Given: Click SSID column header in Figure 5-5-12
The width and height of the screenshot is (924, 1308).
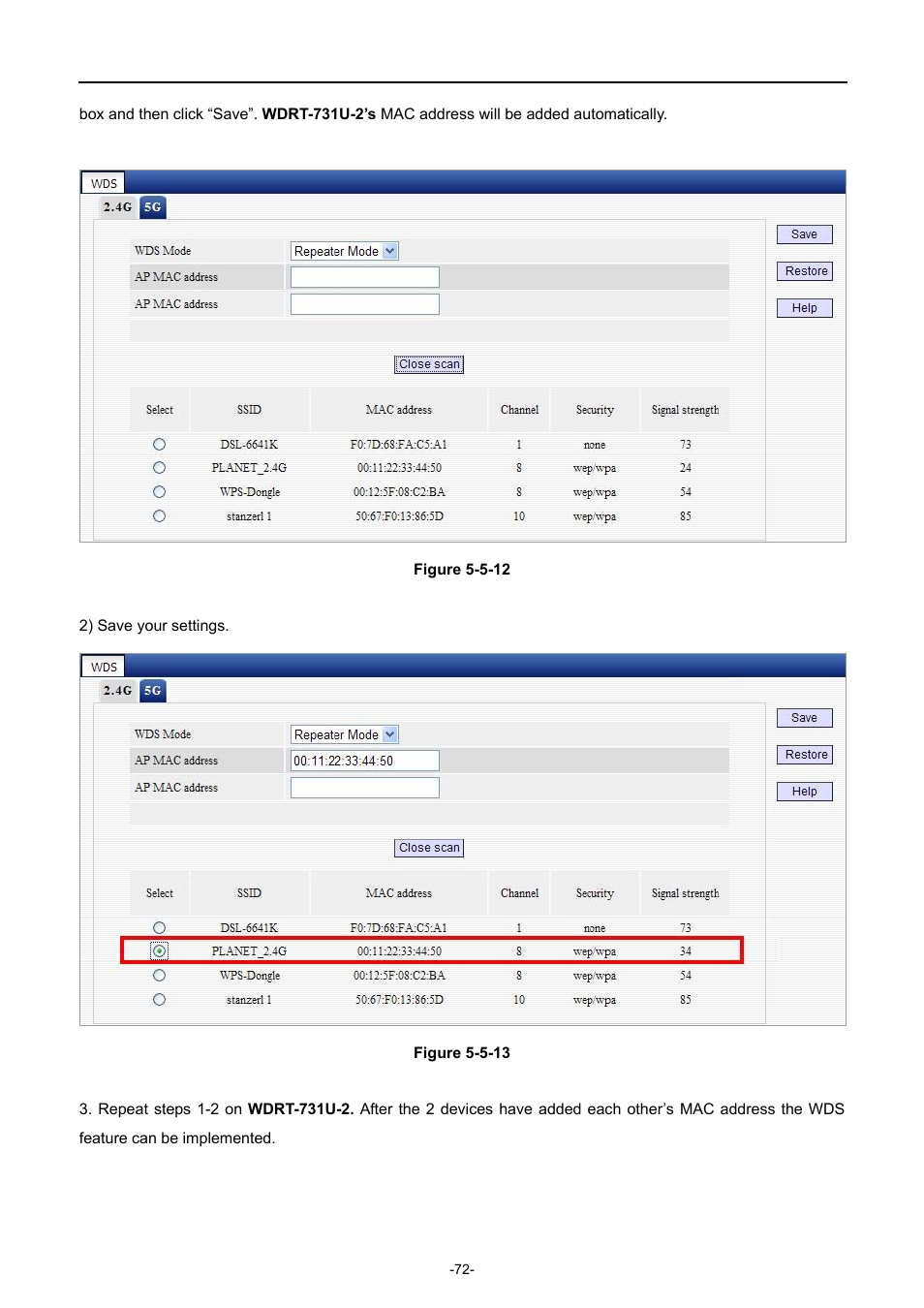Looking at the screenshot, I should [x=249, y=410].
